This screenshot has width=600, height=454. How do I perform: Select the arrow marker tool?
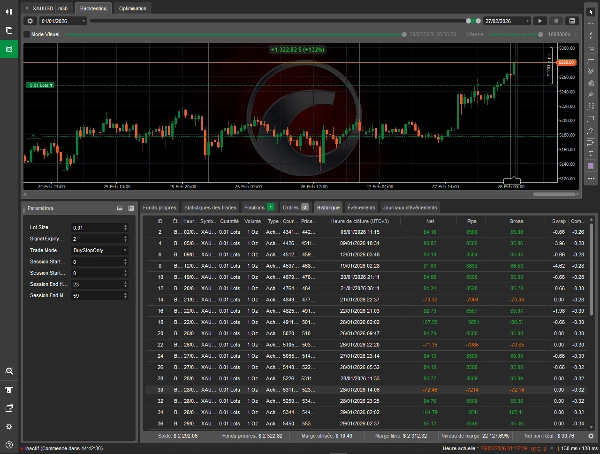point(590,131)
